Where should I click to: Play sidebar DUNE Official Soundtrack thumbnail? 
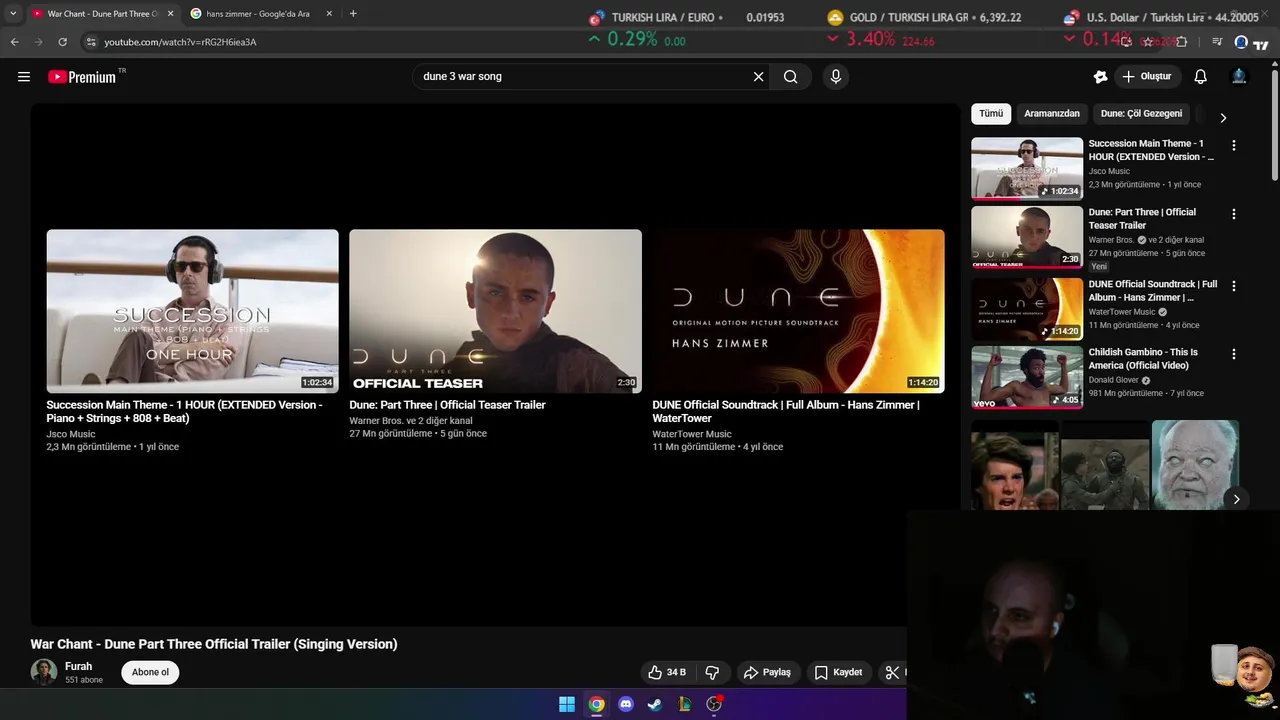coord(1027,309)
